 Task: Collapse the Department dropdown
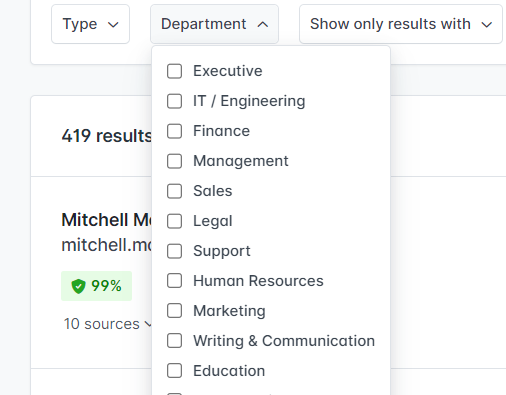coord(214,24)
